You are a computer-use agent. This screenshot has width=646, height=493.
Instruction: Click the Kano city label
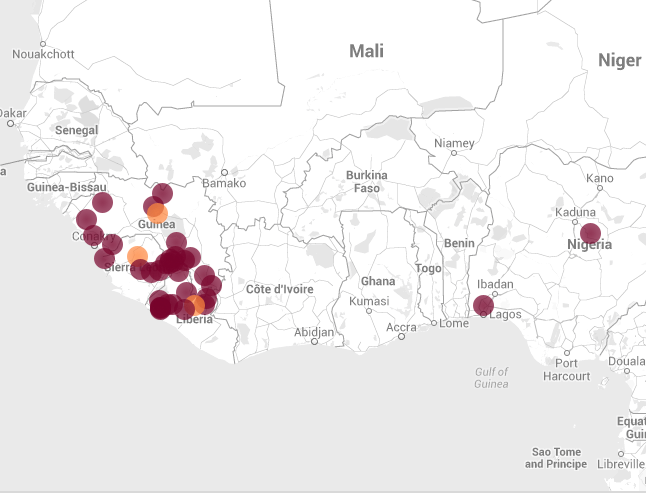tap(600, 178)
